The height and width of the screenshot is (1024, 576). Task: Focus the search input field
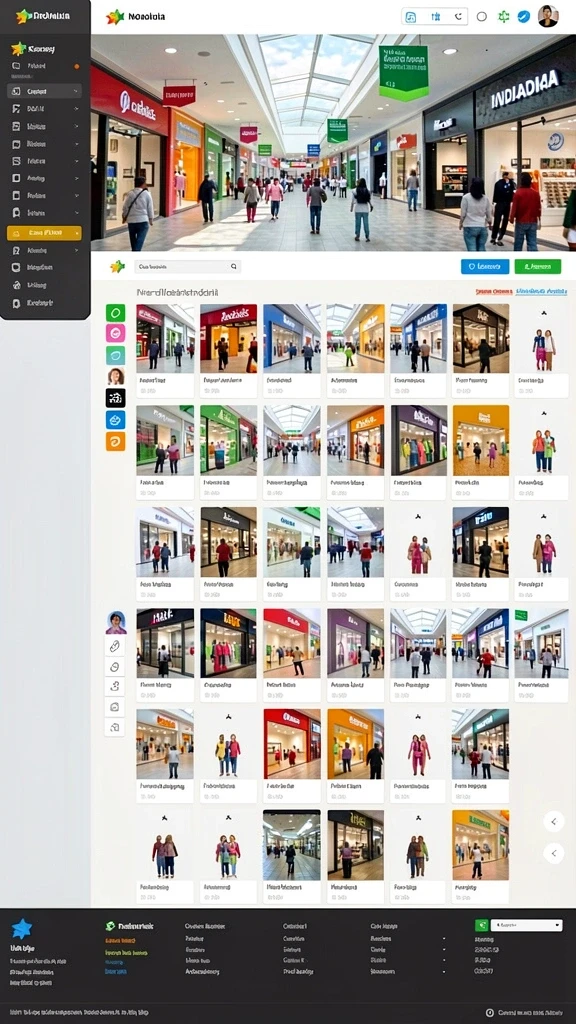tap(187, 266)
